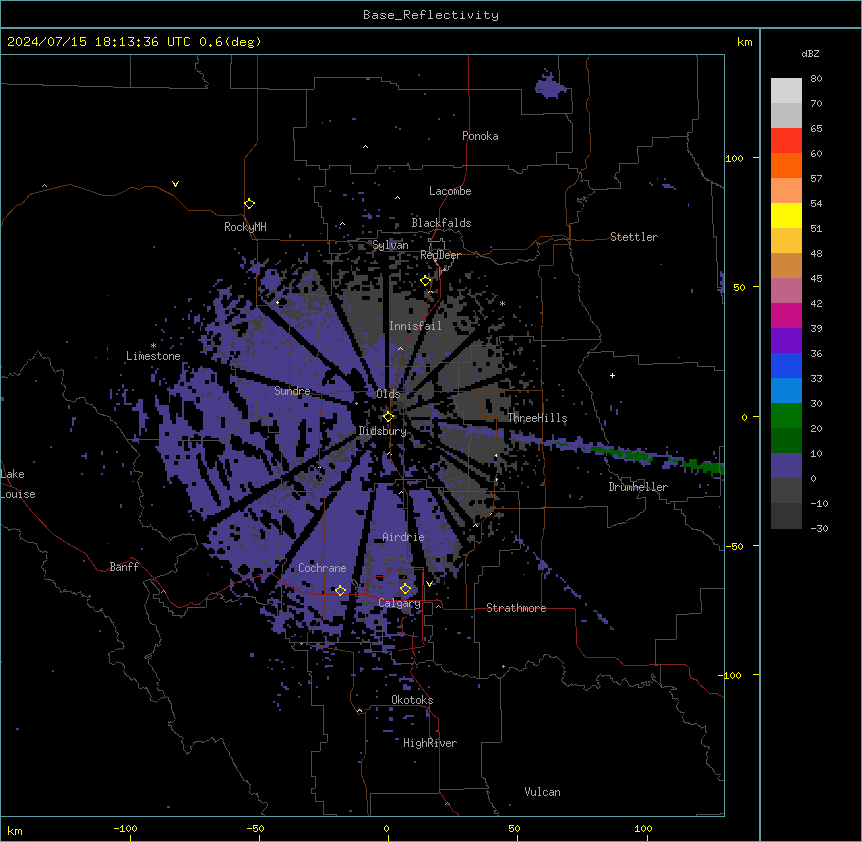Click the Sylvan map label
The height and width of the screenshot is (842, 862).
click(x=390, y=245)
